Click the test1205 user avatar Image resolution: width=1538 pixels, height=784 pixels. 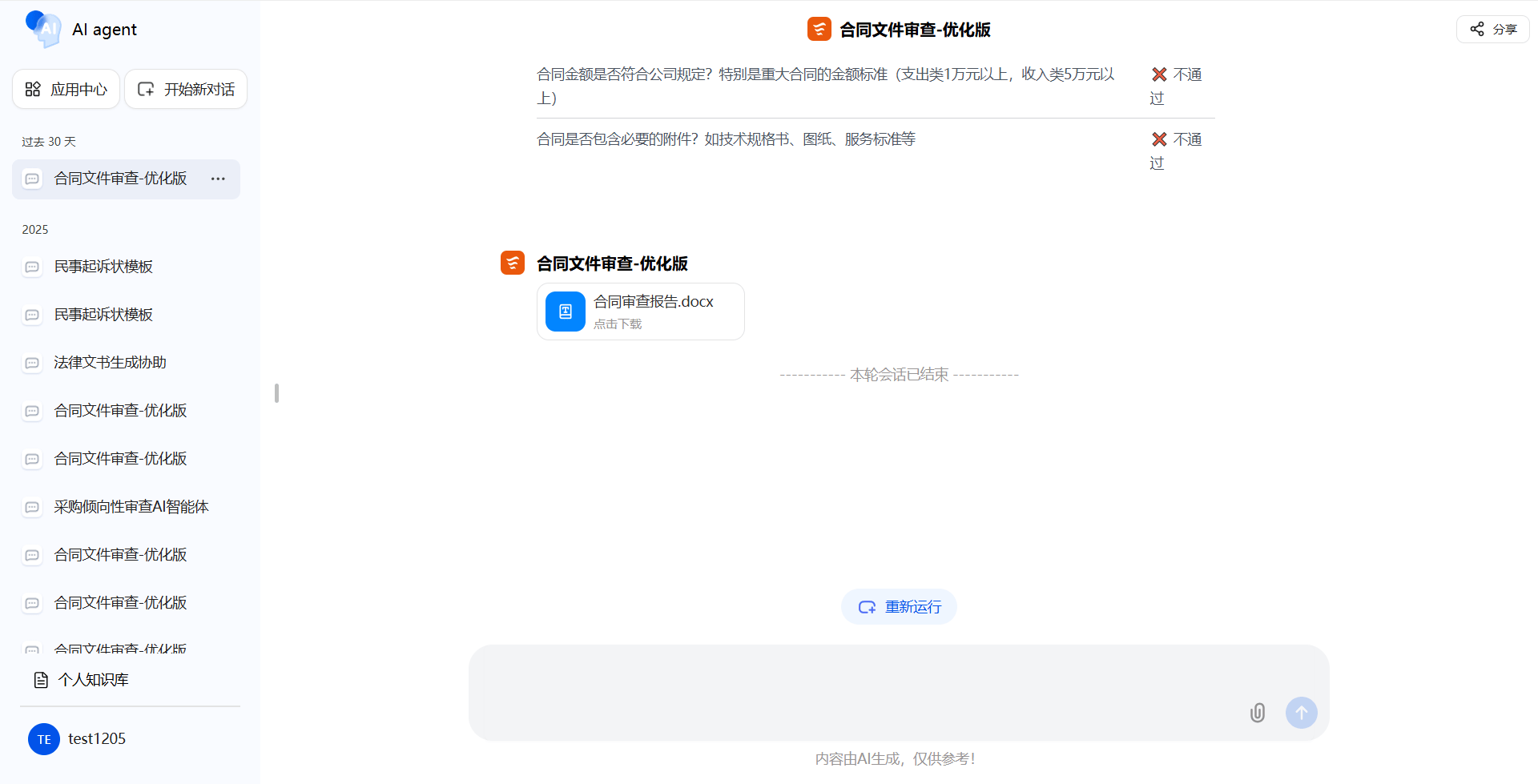[44, 739]
